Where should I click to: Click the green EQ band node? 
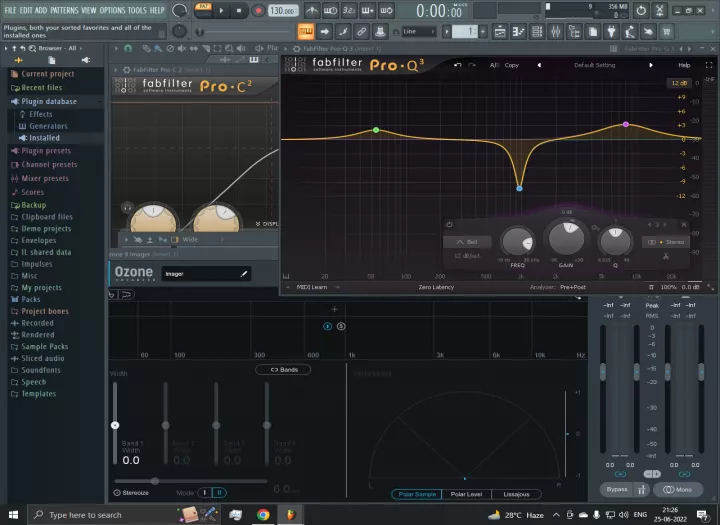(x=376, y=130)
